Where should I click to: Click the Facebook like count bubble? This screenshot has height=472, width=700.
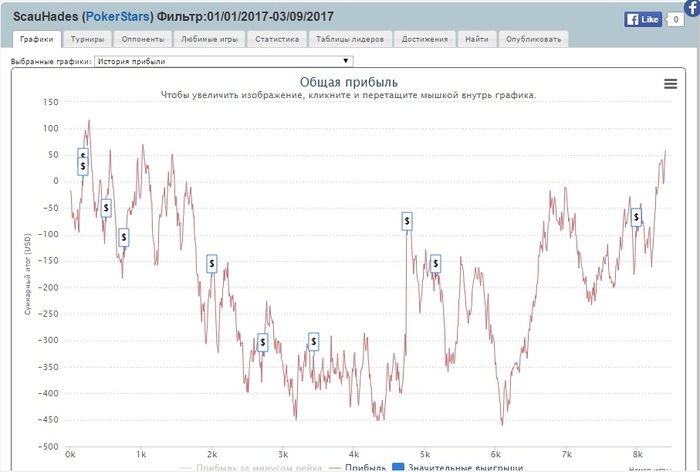(675, 19)
